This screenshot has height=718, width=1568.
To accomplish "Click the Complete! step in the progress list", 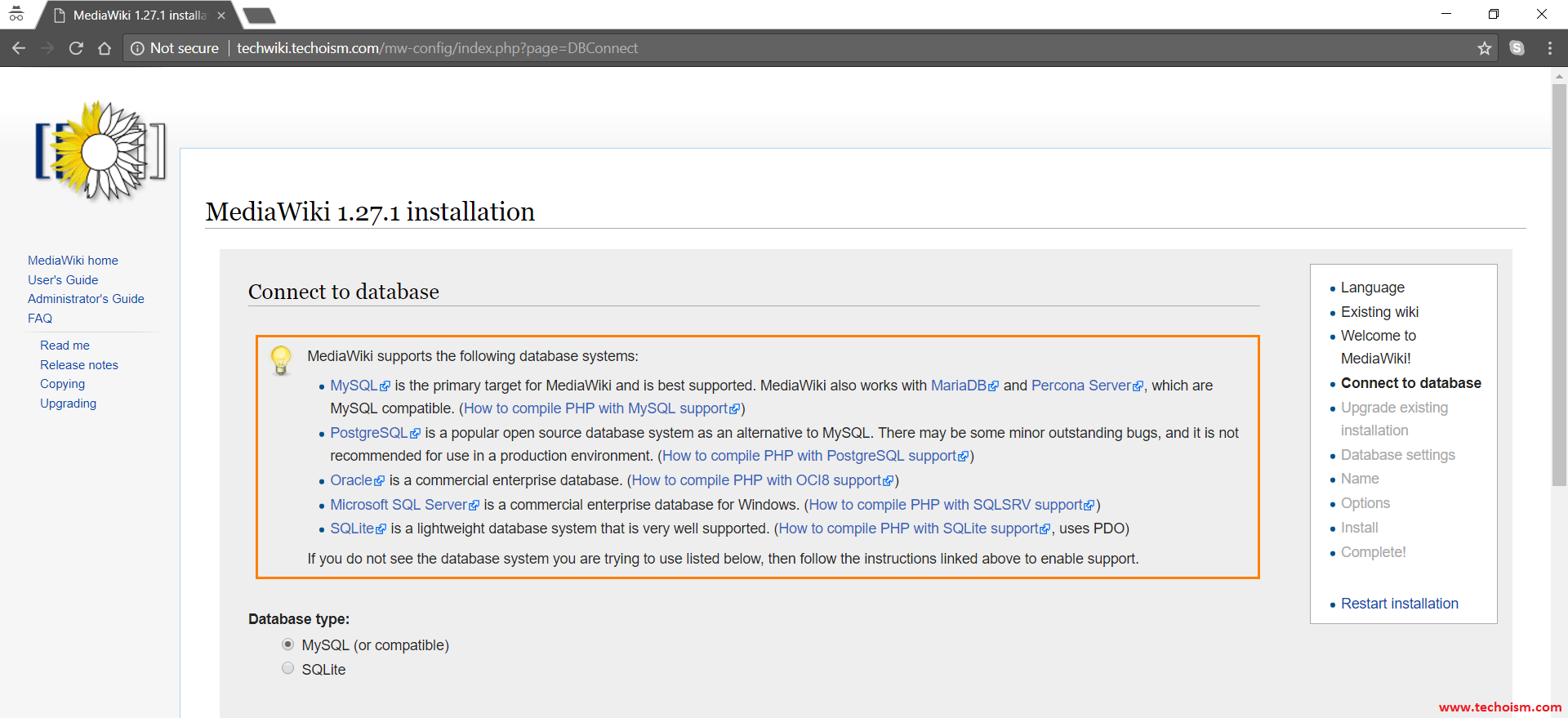I will tap(1373, 551).
